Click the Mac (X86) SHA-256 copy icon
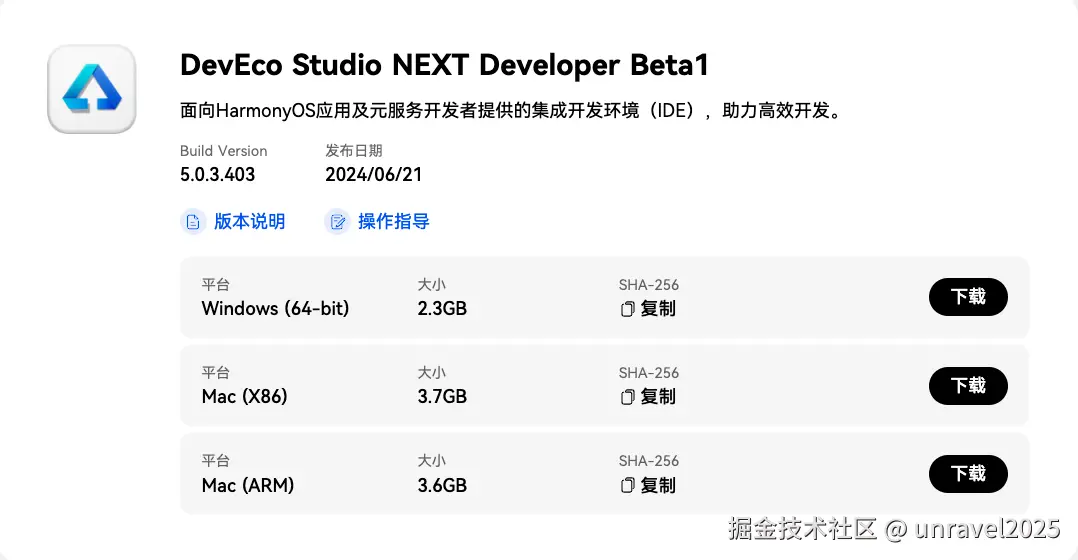The height and width of the screenshot is (560, 1078). click(628, 397)
